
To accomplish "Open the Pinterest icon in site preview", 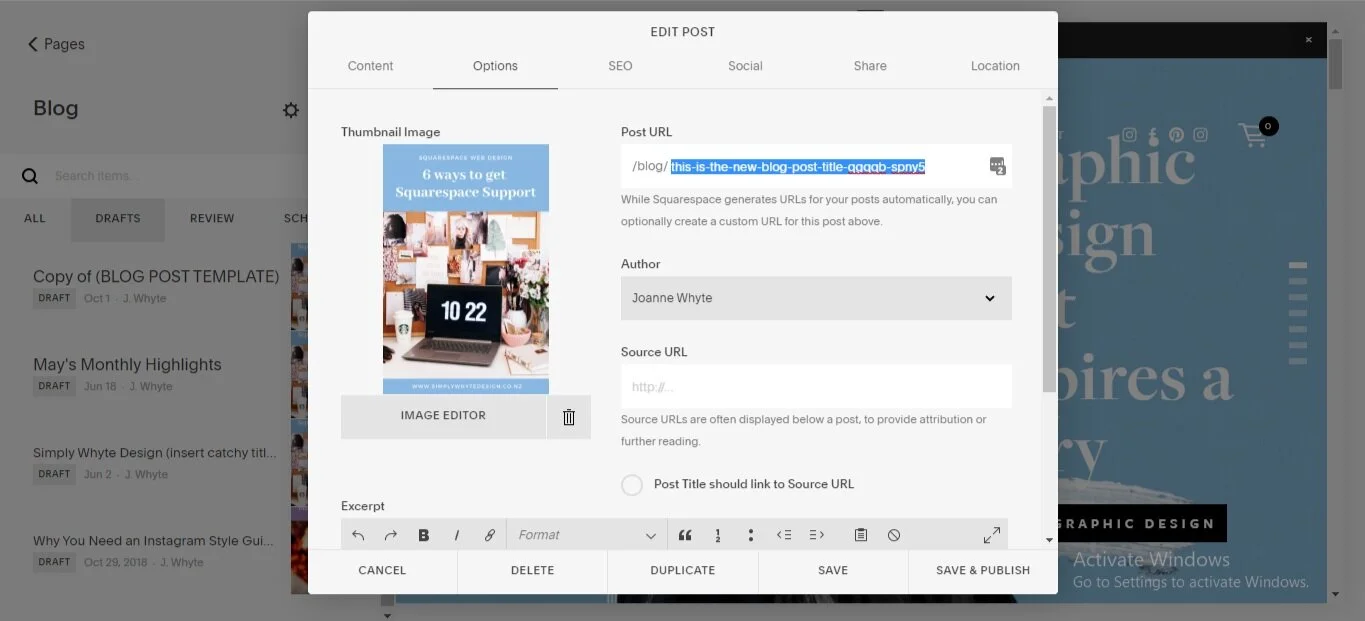I will point(1176,135).
